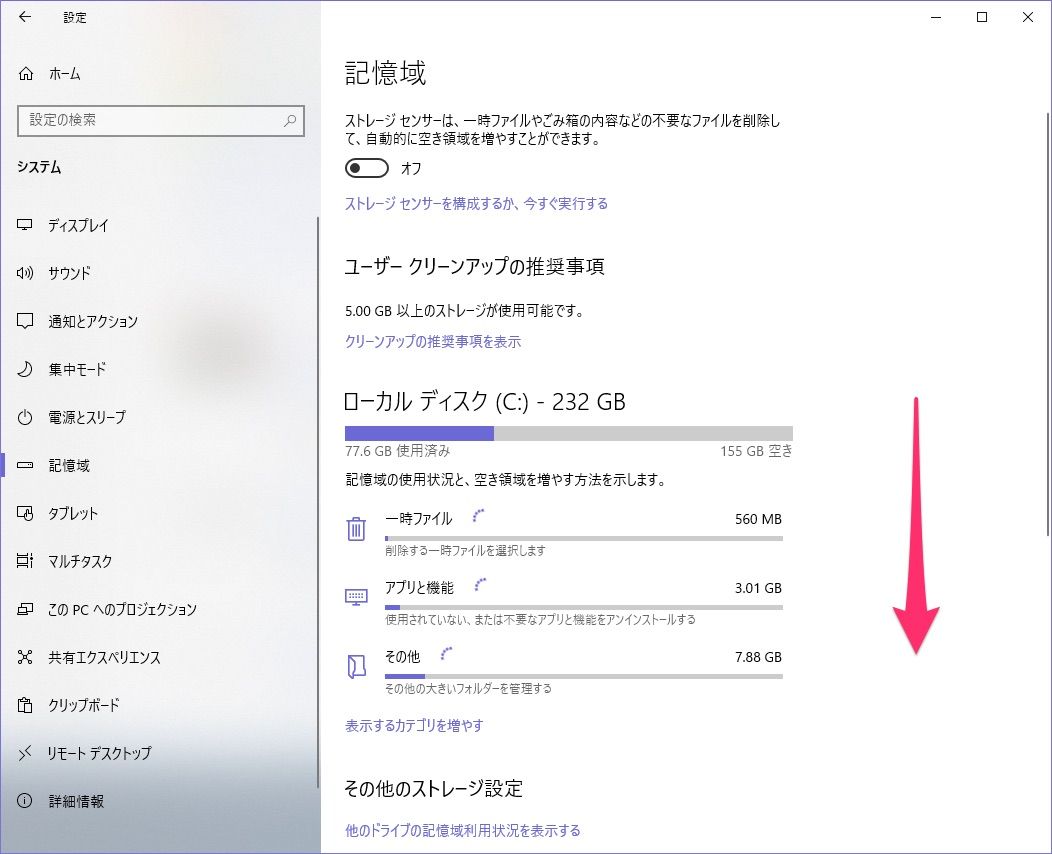Click the 560 MB size value
The height and width of the screenshot is (854, 1052).
tap(758, 519)
